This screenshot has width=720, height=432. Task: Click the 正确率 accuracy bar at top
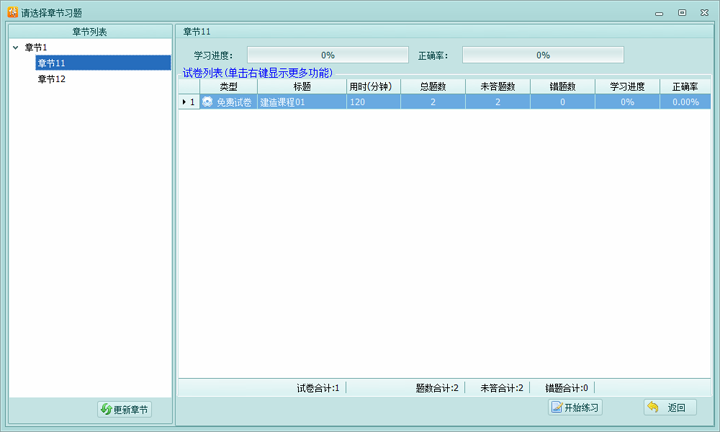pos(542,55)
